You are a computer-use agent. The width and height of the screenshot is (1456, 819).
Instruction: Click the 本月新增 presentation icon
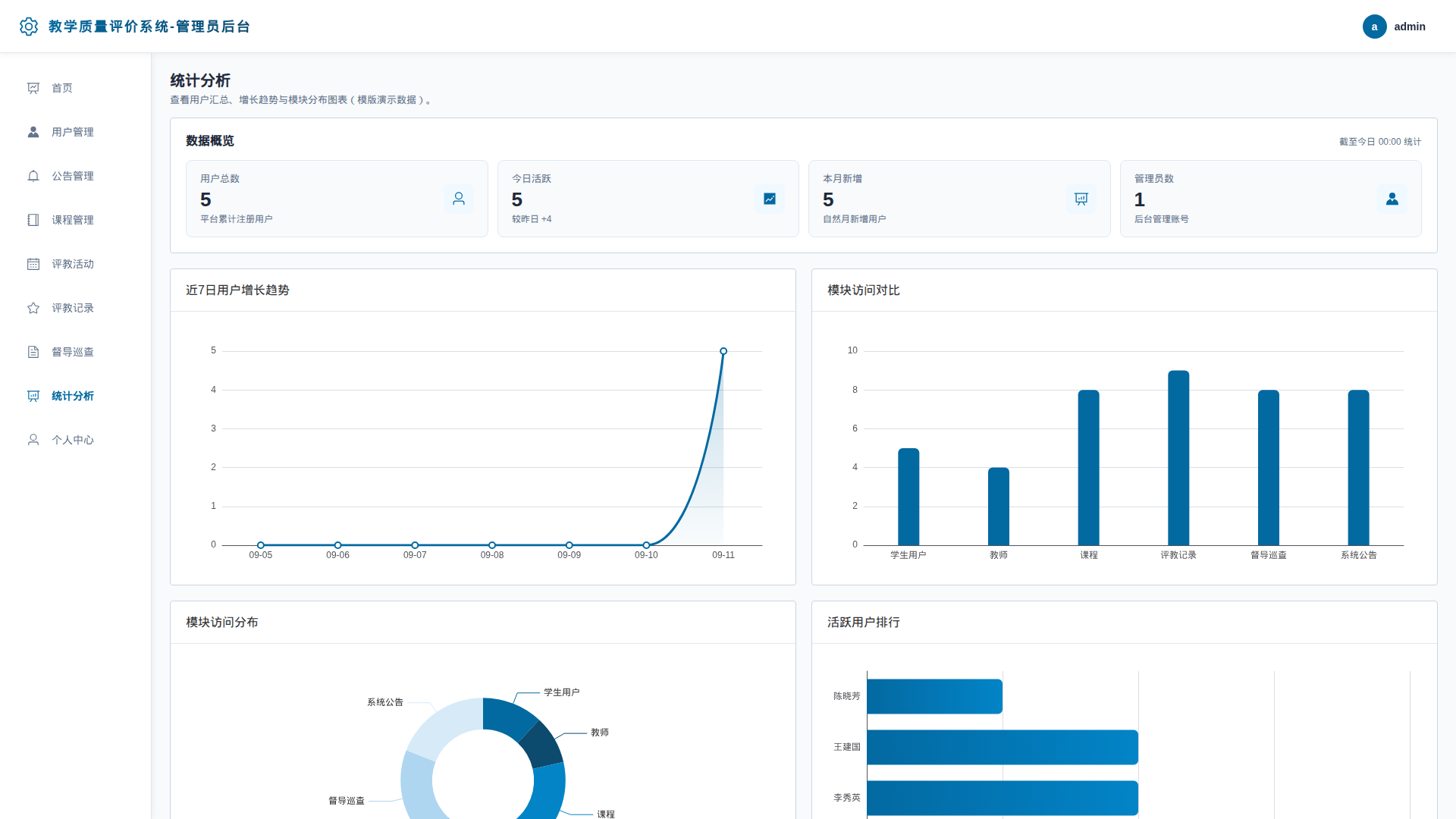(1081, 199)
